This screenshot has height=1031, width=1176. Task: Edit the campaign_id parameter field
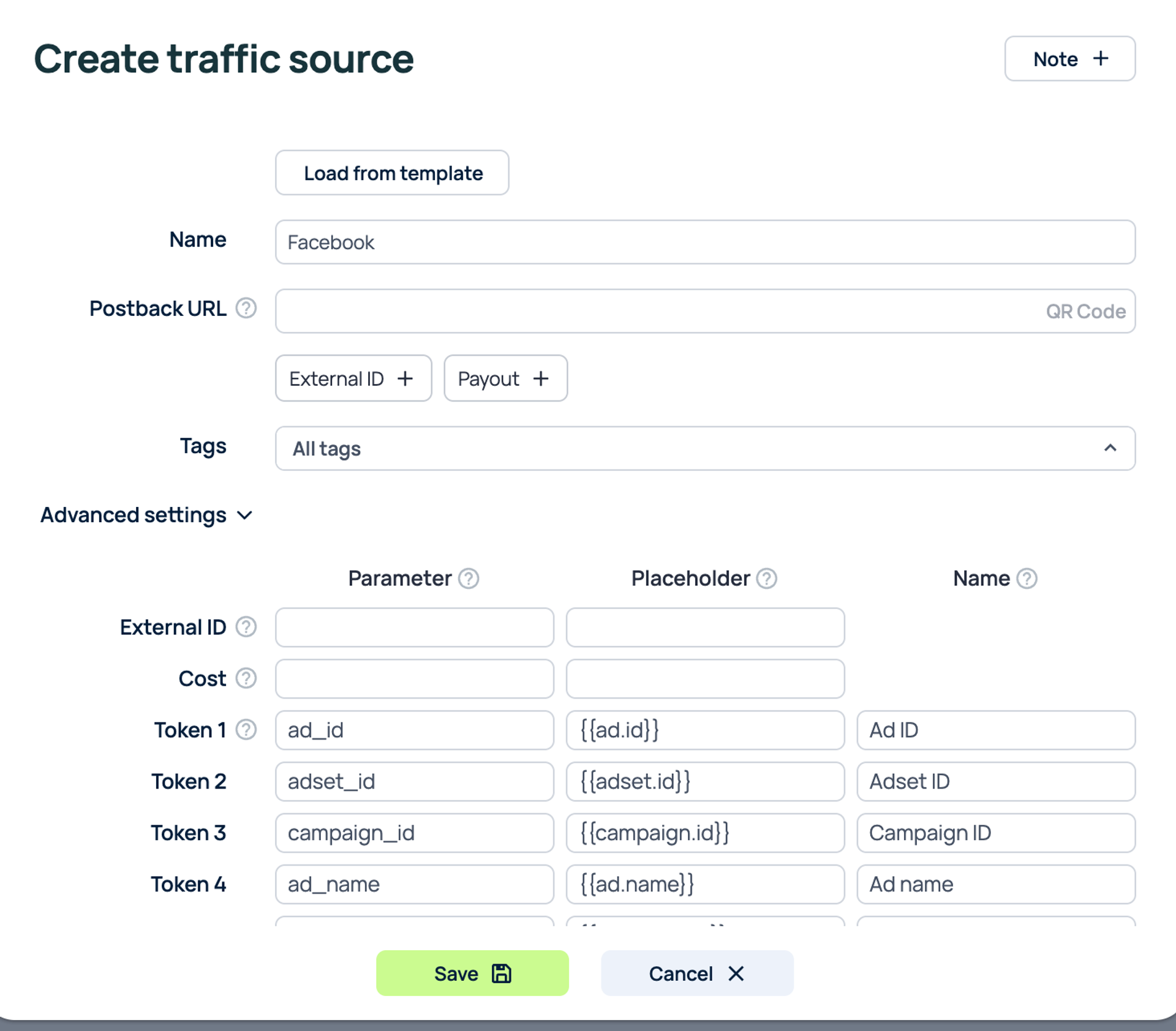point(415,833)
